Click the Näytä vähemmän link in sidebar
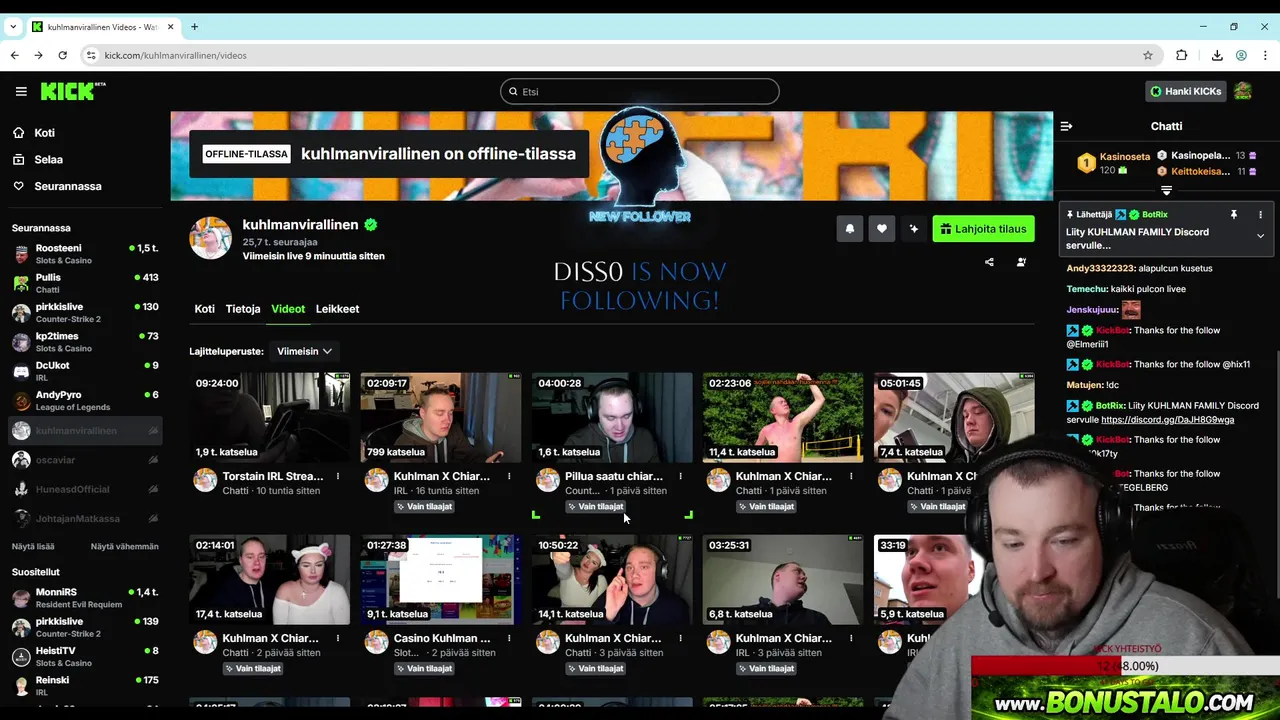The height and width of the screenshot is (720, 1280). [125, 546]
